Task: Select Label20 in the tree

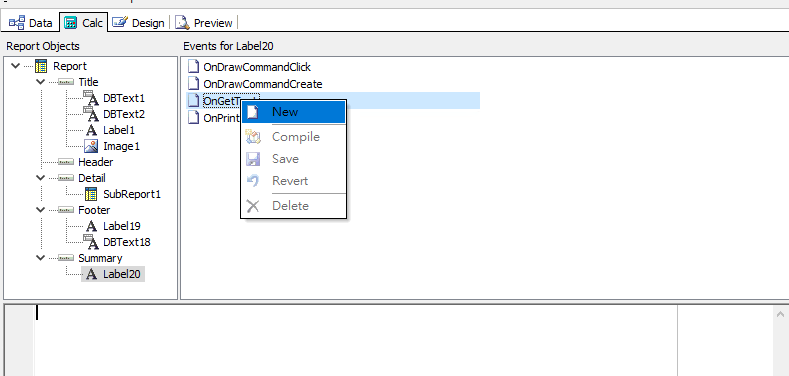Action: [x=122, y=274]
